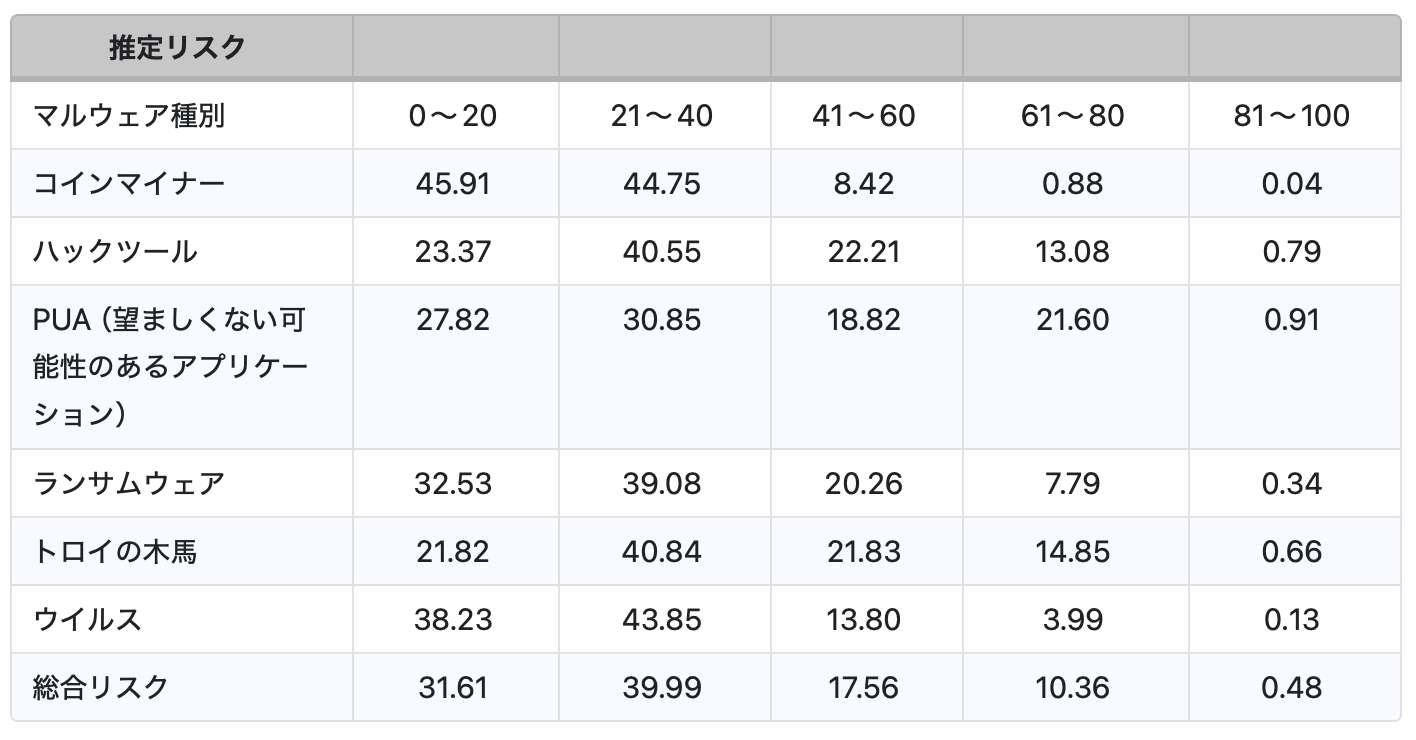
Task: Click the 推定リスク column header
Action: (x=177, y=47)
